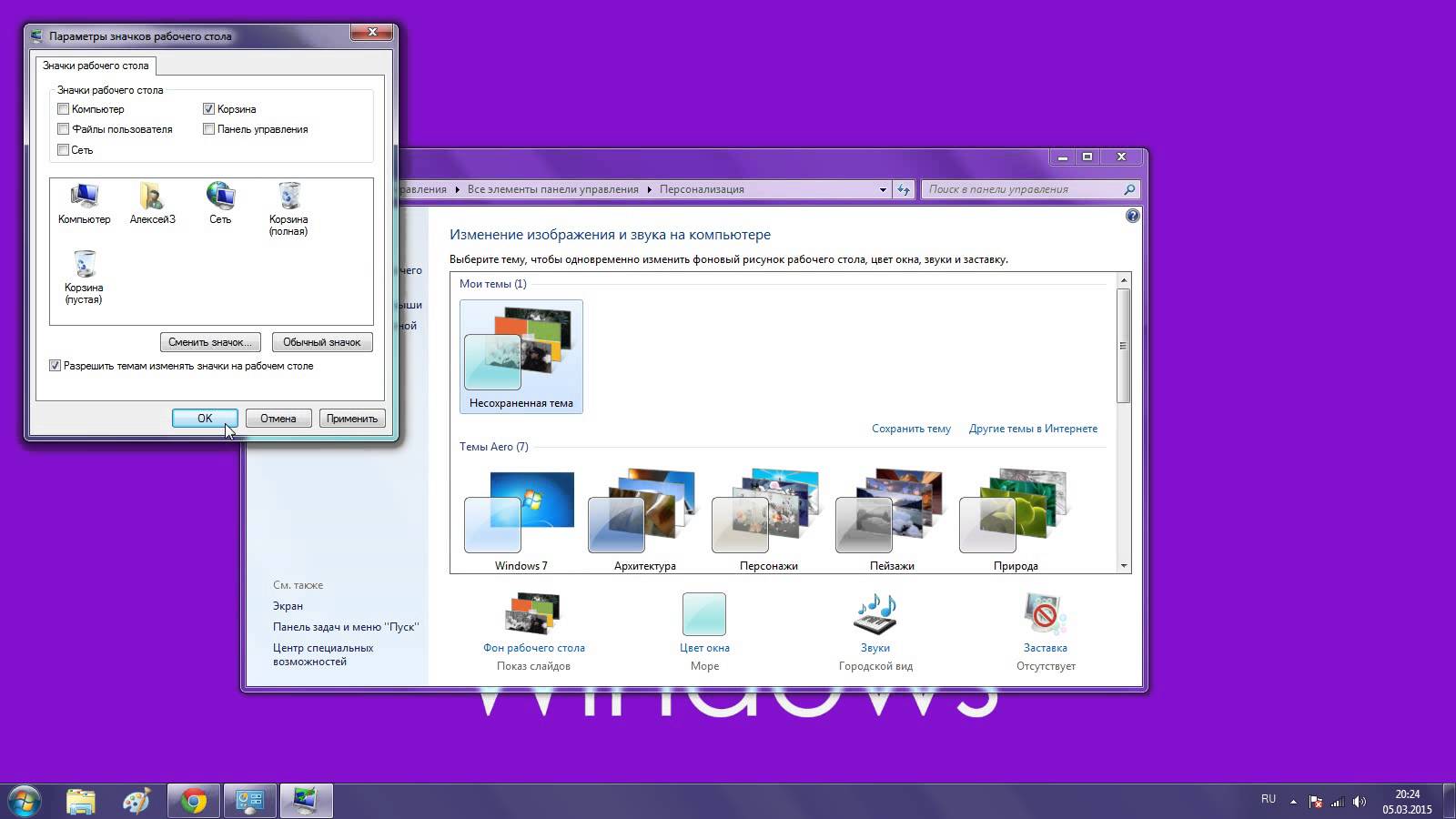Enable the Панель управления checkbox
Viewport: 1456px width, 819px height.
click(x=208, y=129)
